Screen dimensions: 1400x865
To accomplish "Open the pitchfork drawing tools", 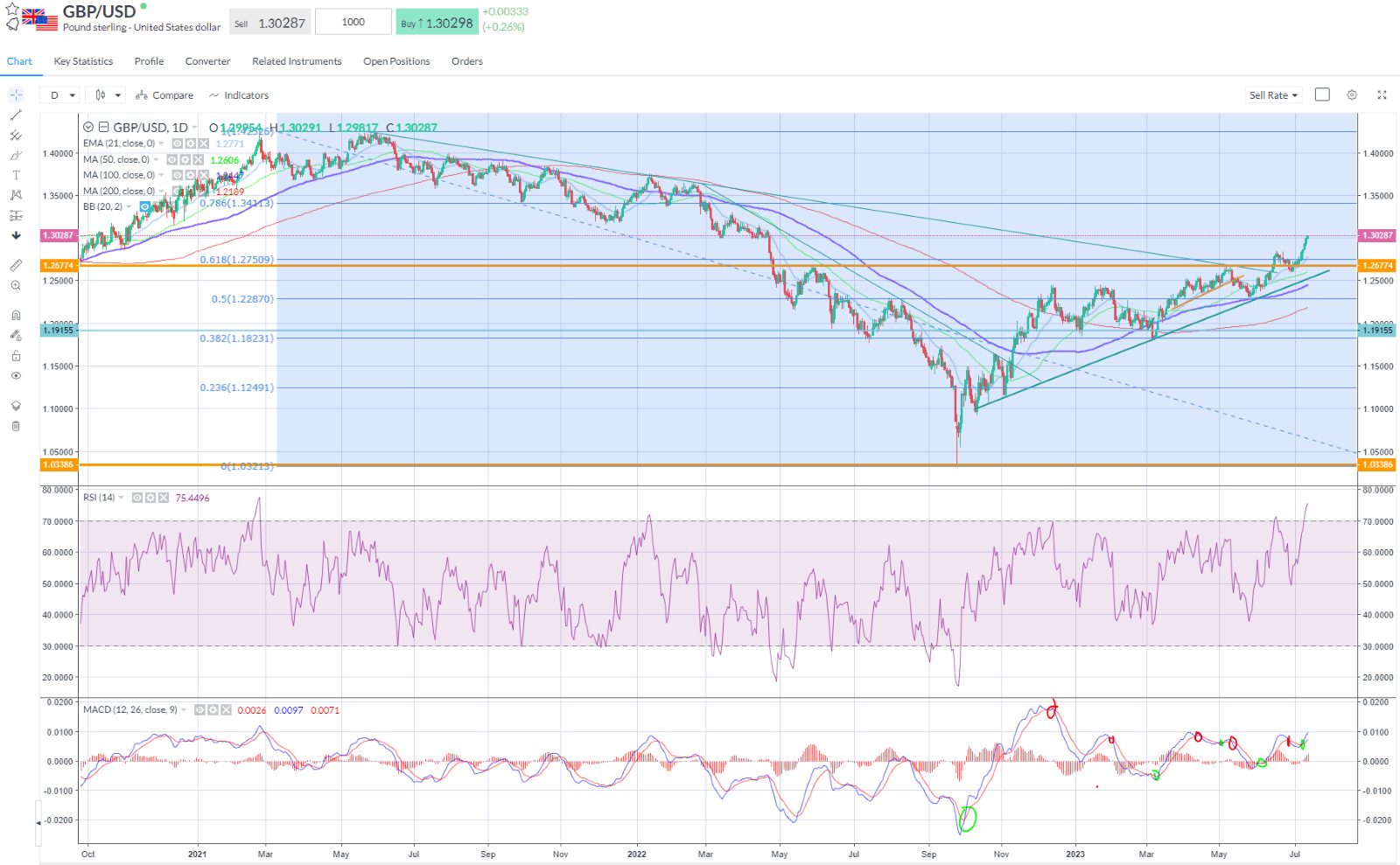I will 16,136.
